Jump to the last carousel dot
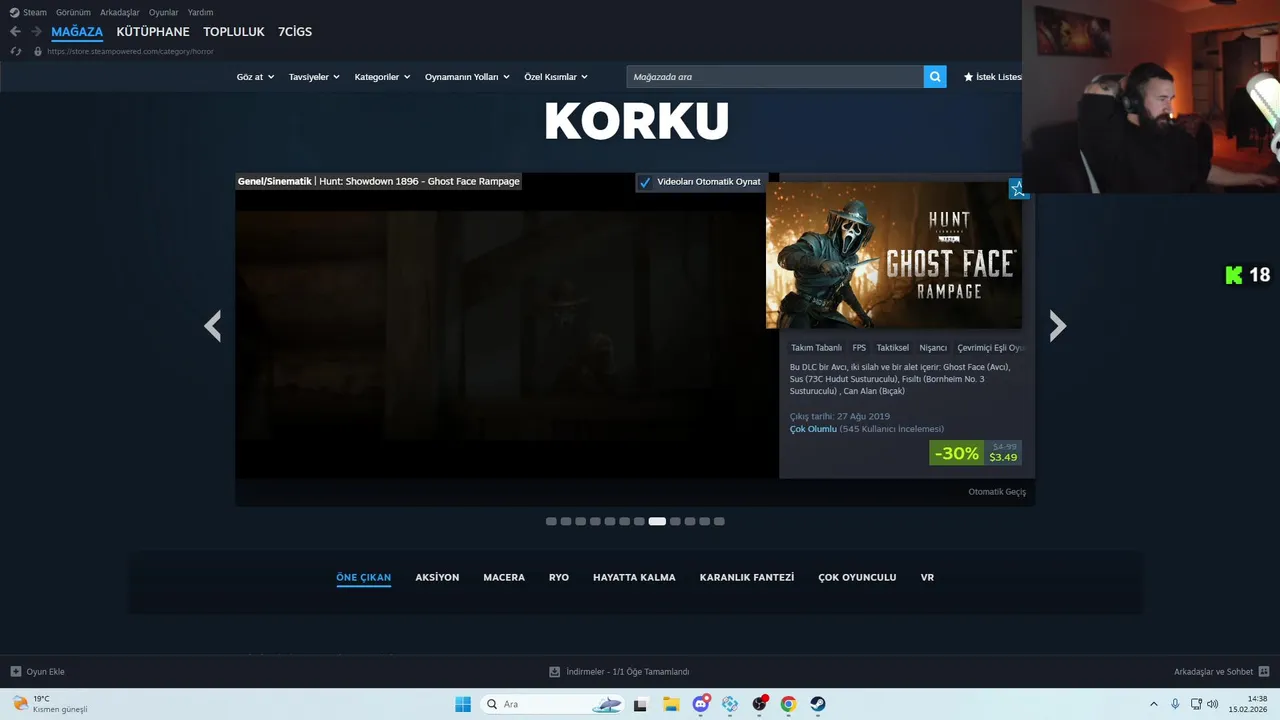Viewport: 1280px width, 720px height. tap(719, 521)
